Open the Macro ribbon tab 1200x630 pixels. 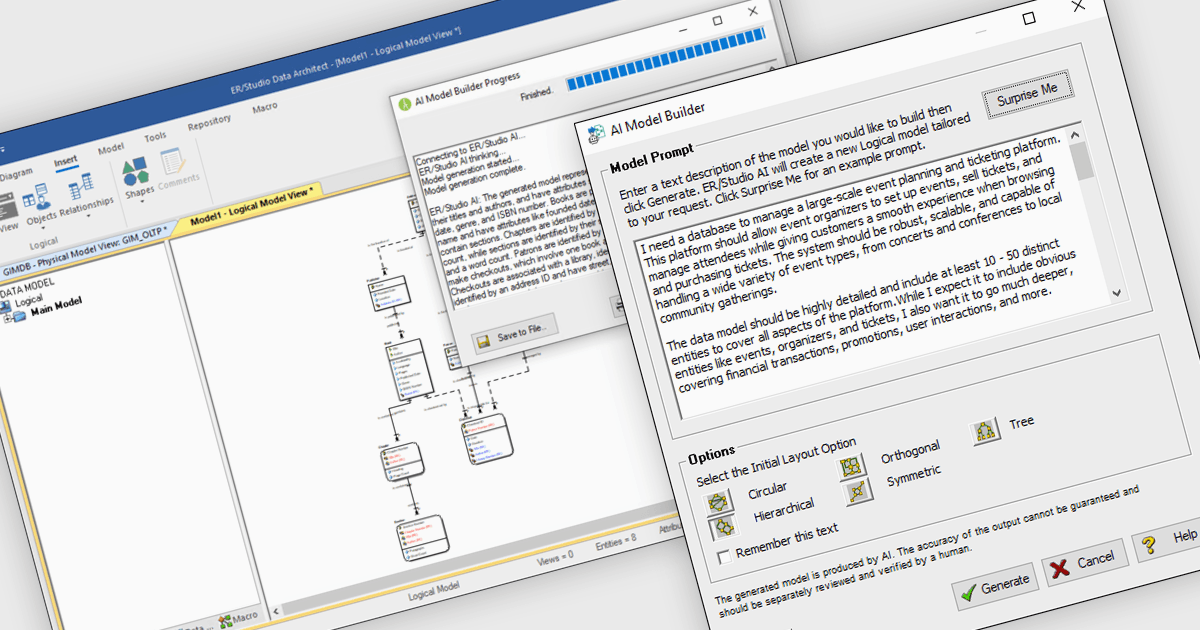click(265, 108)
